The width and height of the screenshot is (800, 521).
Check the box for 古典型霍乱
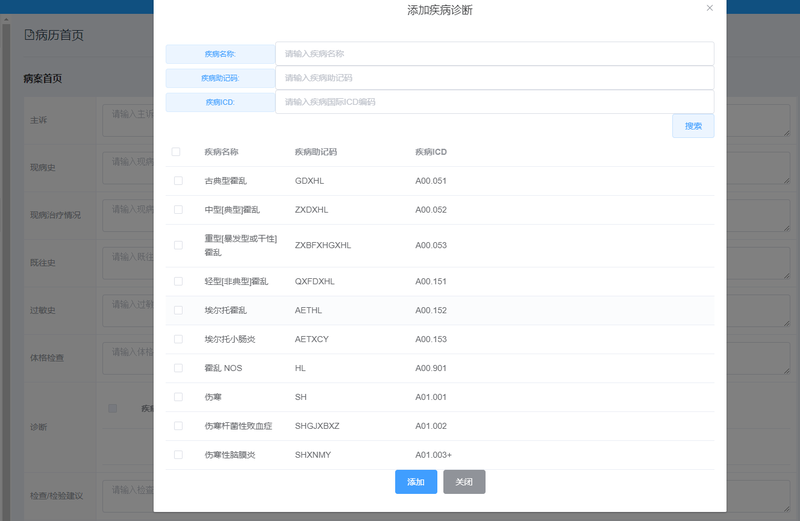(178, 181)
